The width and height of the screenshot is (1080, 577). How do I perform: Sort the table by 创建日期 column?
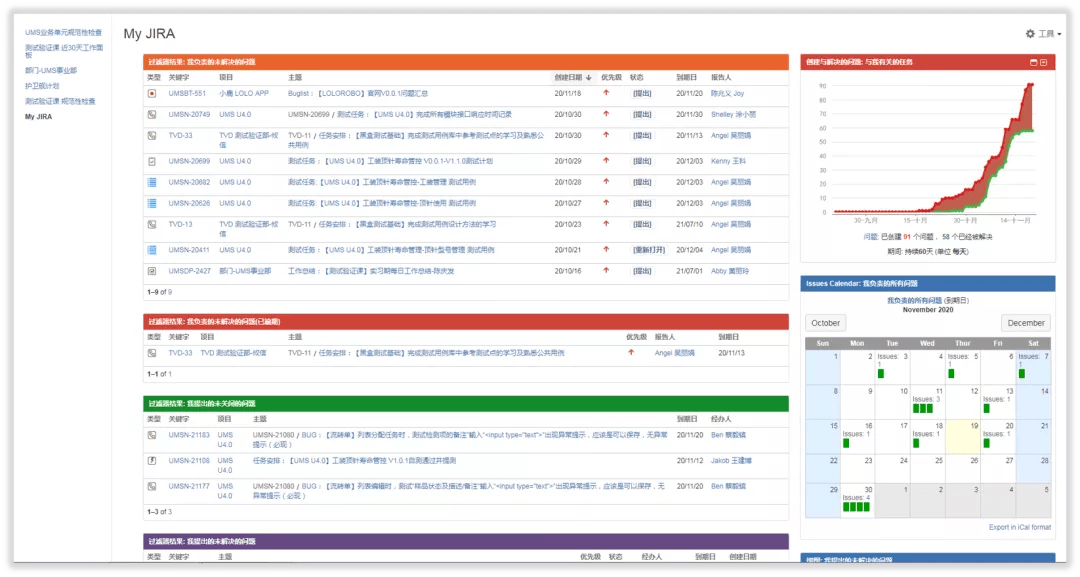(572, 77)
